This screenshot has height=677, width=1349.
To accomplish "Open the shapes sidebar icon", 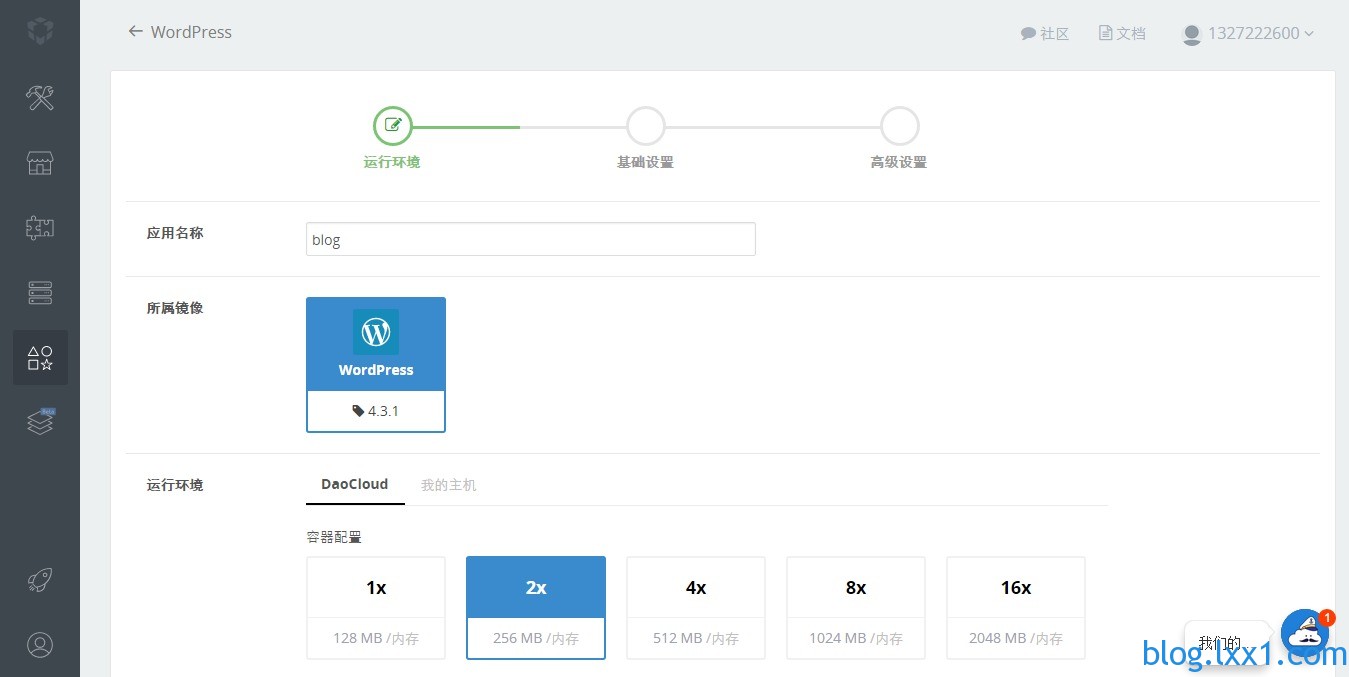I will tap(40, 358).
